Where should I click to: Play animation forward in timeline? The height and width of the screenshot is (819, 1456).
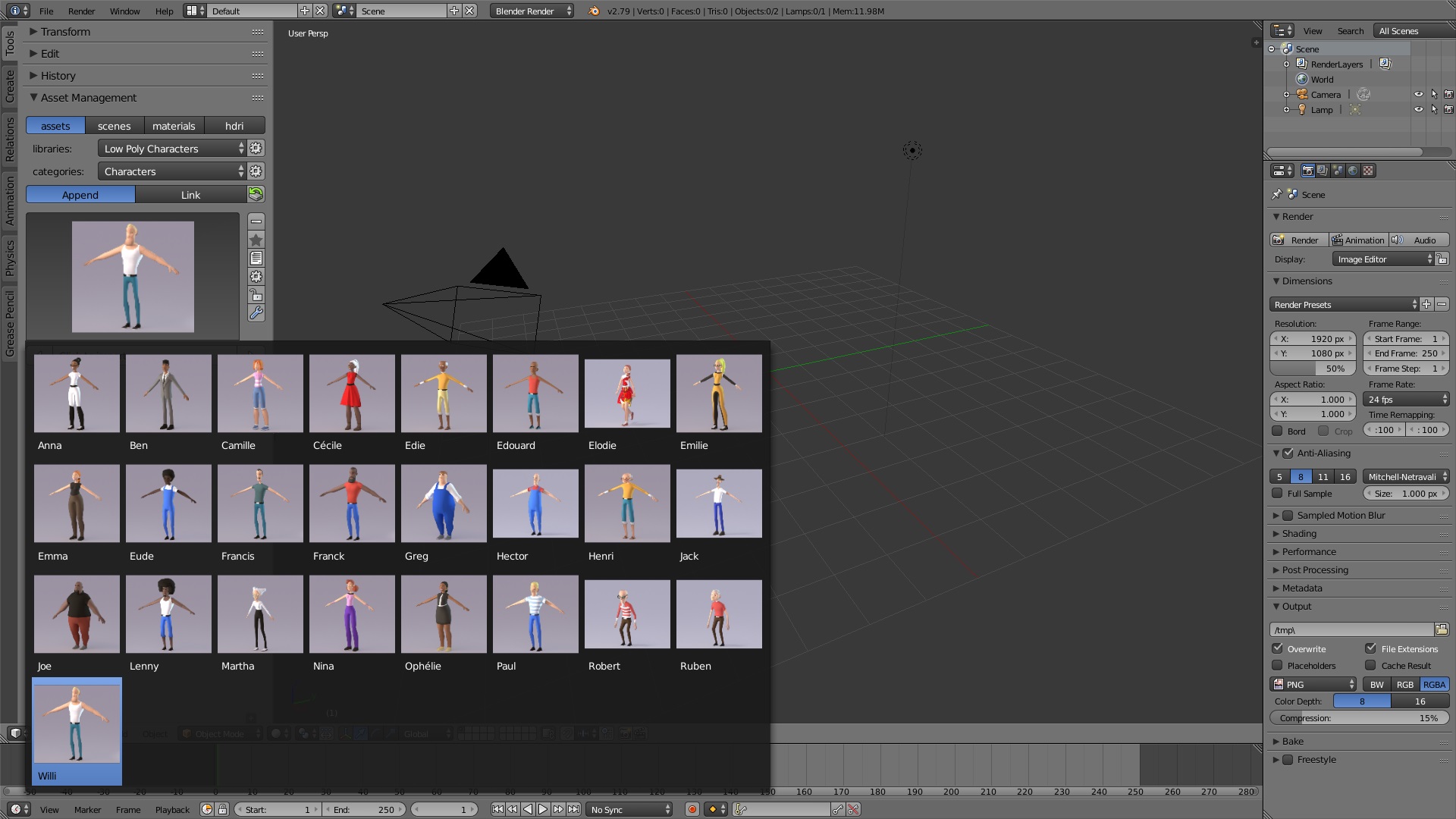pyautogui.click(x=543, y=809)
